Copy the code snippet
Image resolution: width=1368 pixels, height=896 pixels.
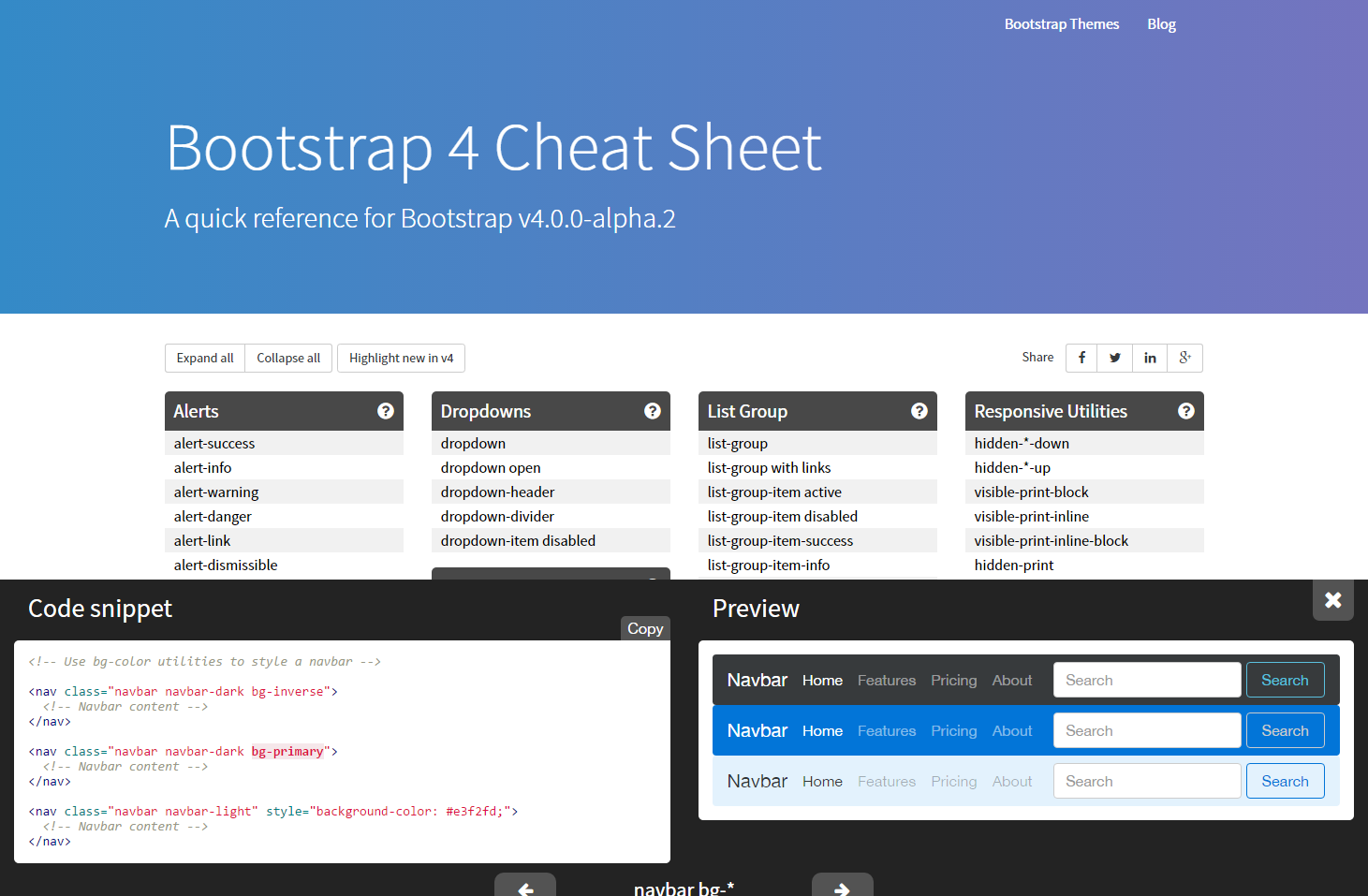tap(645, 628)
